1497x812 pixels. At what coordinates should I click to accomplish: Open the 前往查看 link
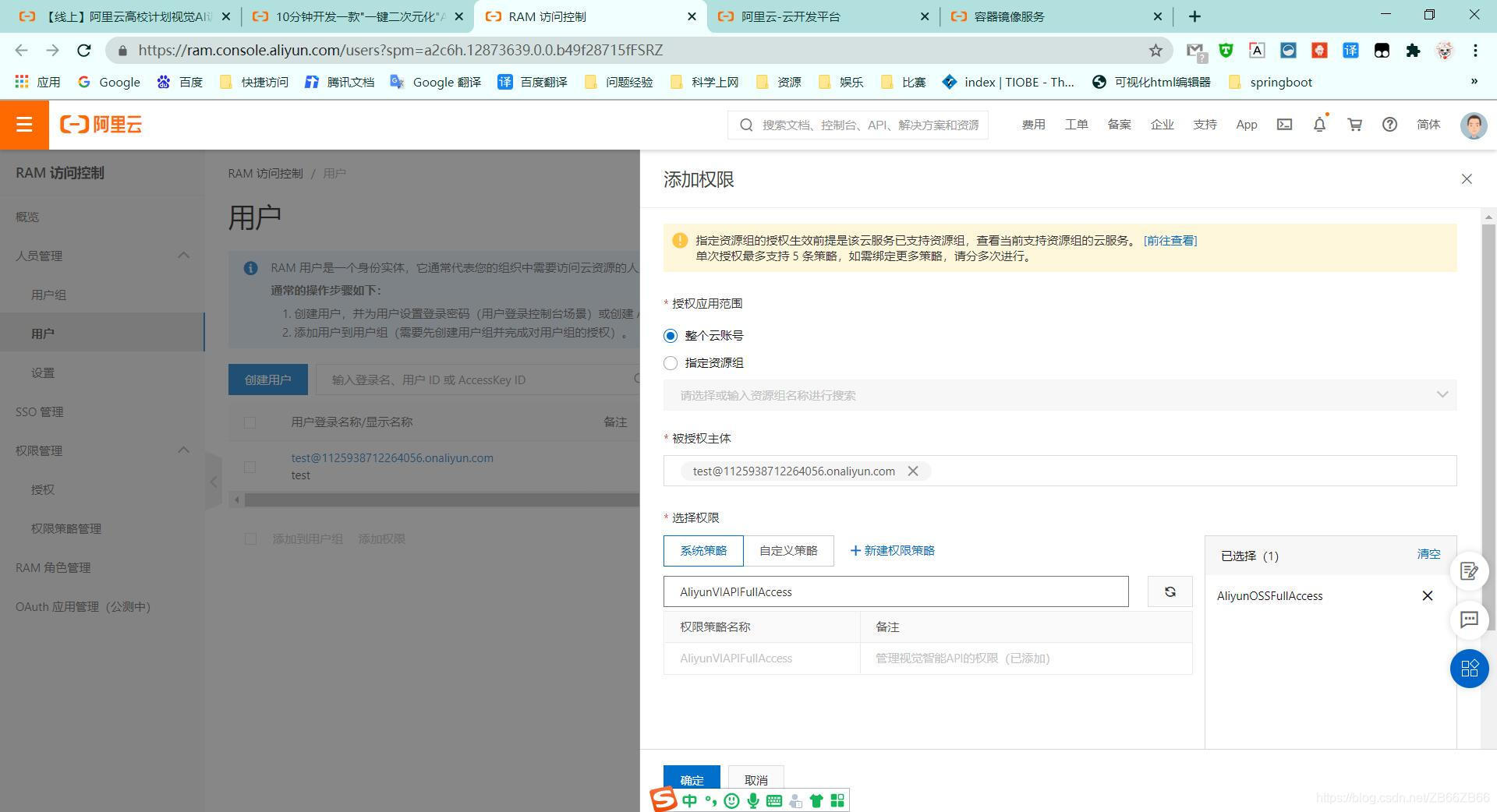coord(1170,241)
